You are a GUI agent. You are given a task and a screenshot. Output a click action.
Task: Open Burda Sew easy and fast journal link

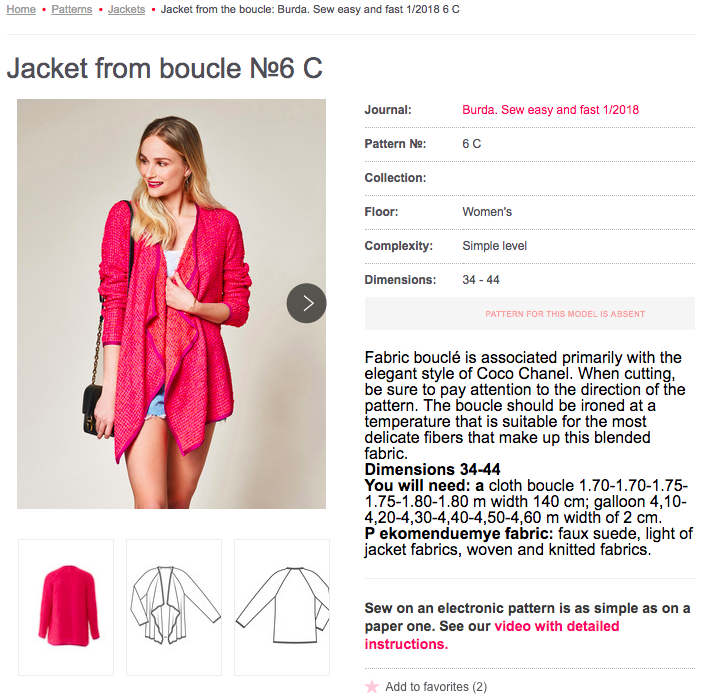[550, 110]
